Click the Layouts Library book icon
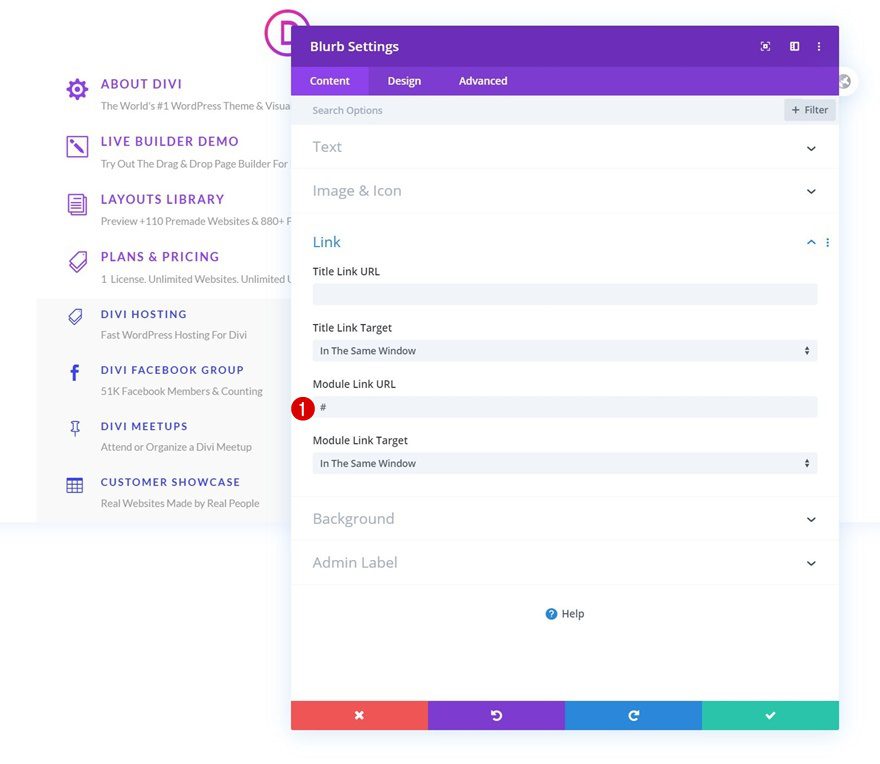This screenshot has width=880, height=764. 76,205
